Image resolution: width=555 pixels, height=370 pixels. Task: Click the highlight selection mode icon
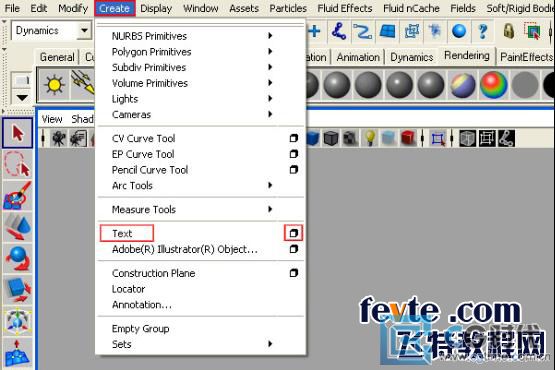coord(532,32)
